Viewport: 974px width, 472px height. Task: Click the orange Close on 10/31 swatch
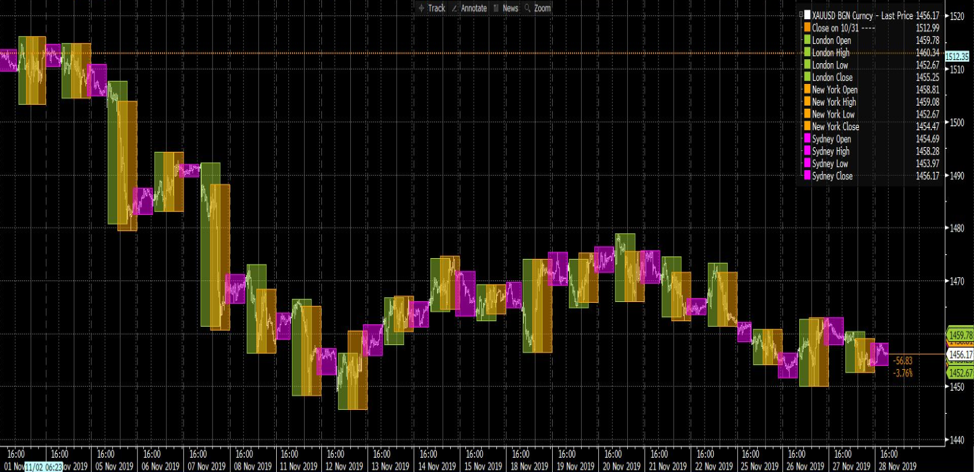click(x=805, y=28)
